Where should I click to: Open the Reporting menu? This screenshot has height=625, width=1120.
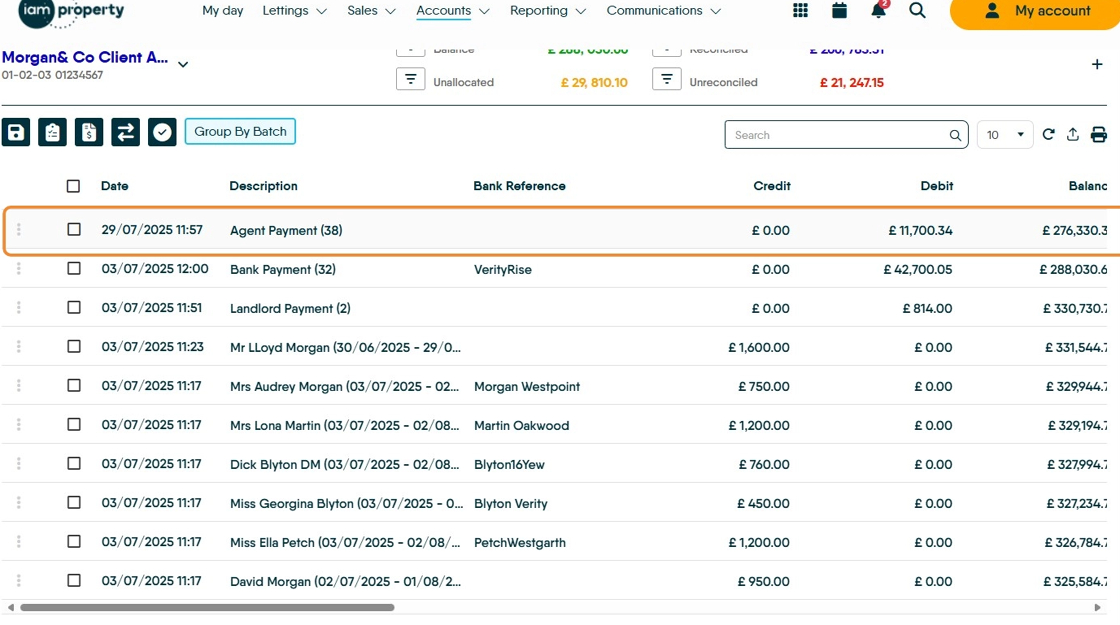547,11
